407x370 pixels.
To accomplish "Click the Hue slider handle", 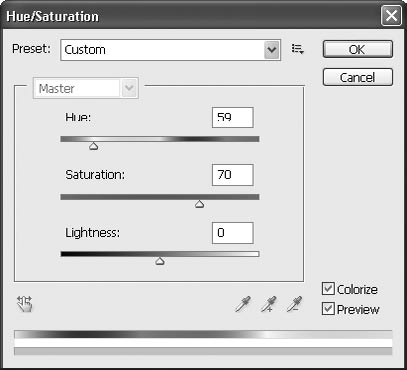I will pyautogui.click(x=94, y=146).
